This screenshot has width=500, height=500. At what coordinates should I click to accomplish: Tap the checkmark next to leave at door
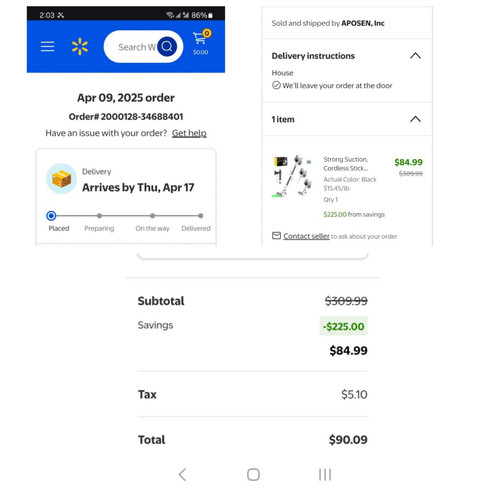pos(276,85)
